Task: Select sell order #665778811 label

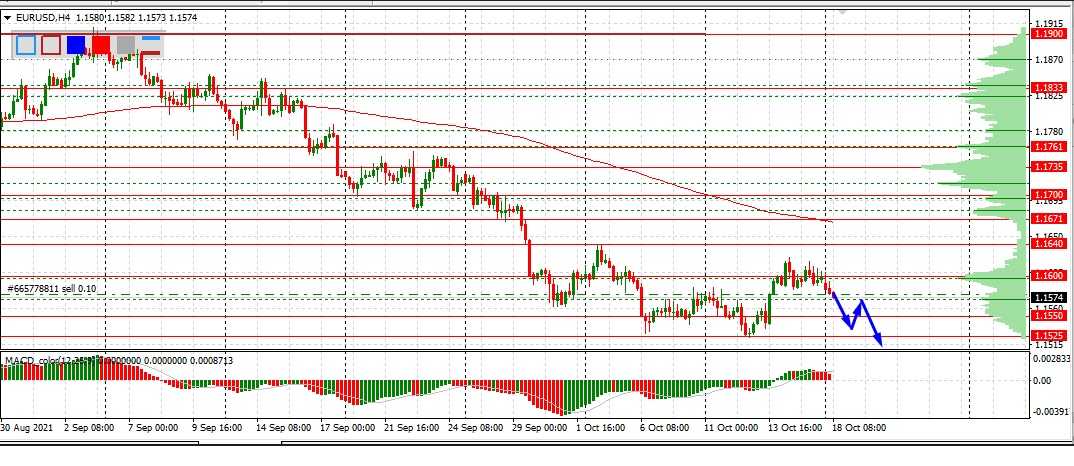Action: [x=52, y=289]
